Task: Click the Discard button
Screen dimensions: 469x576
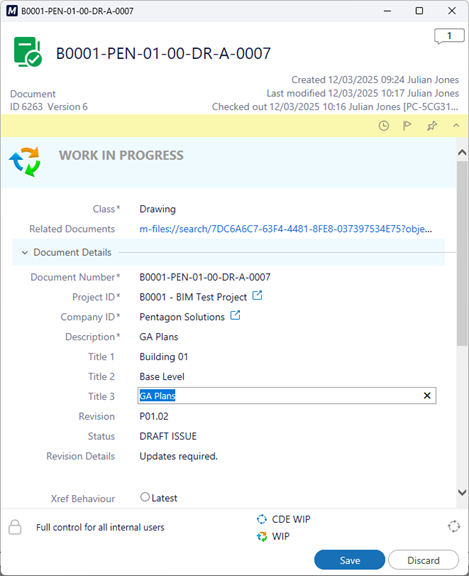Action: click(423, 560)
